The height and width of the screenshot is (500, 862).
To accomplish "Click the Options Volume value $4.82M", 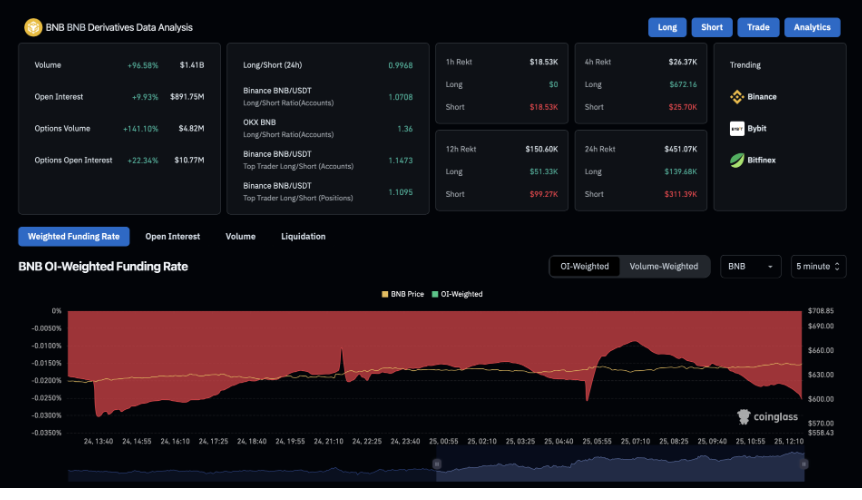I will [x=191, y=129].
